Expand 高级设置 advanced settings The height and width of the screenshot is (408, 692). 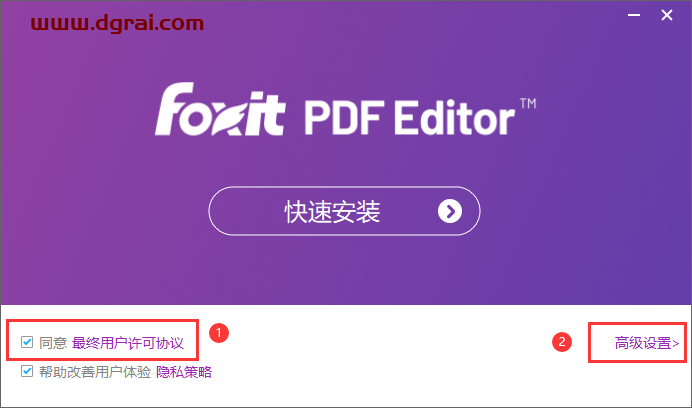tap(647, 343)
